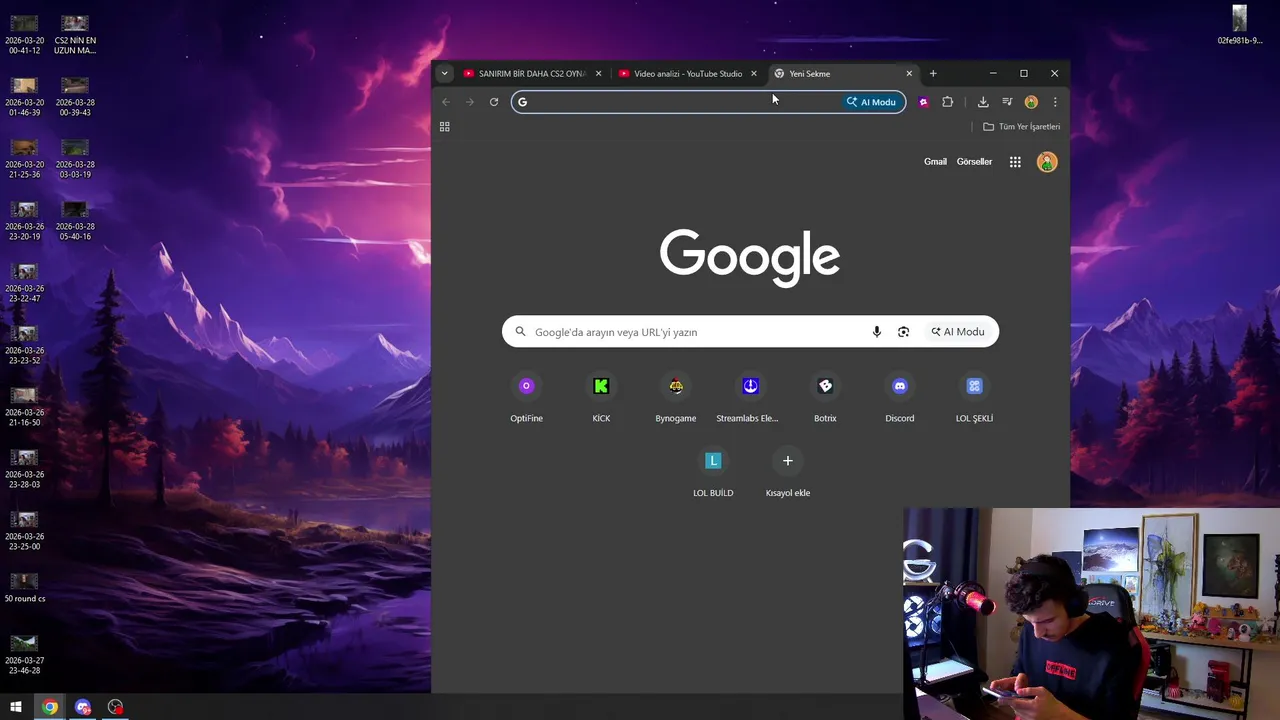This screenshot has width=1280, height=720.
Task: Open the Extensions puzzle icon
Action: 948,102
